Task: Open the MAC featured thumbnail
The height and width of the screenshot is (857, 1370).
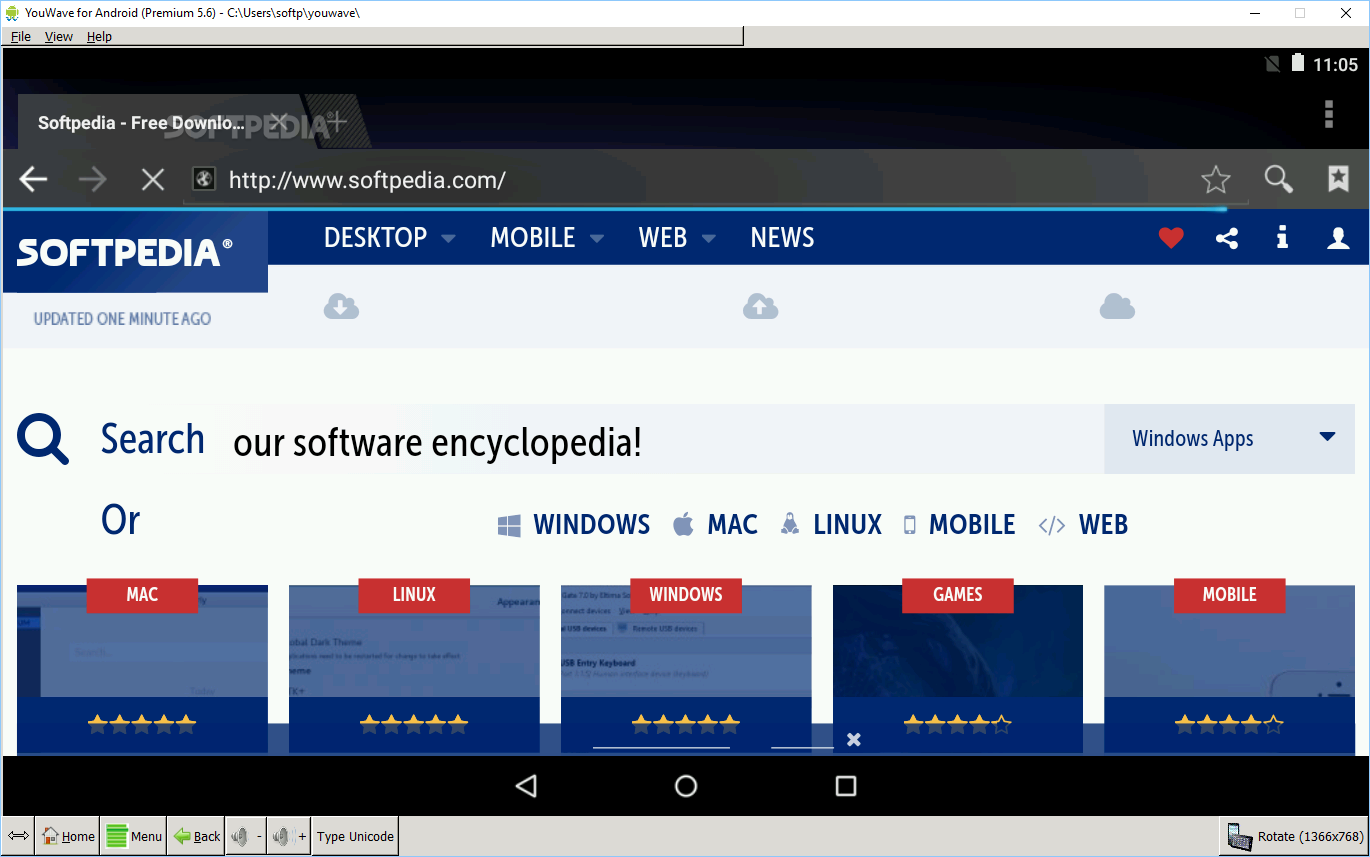Action: pyautogui.click(x=142, y=668)
